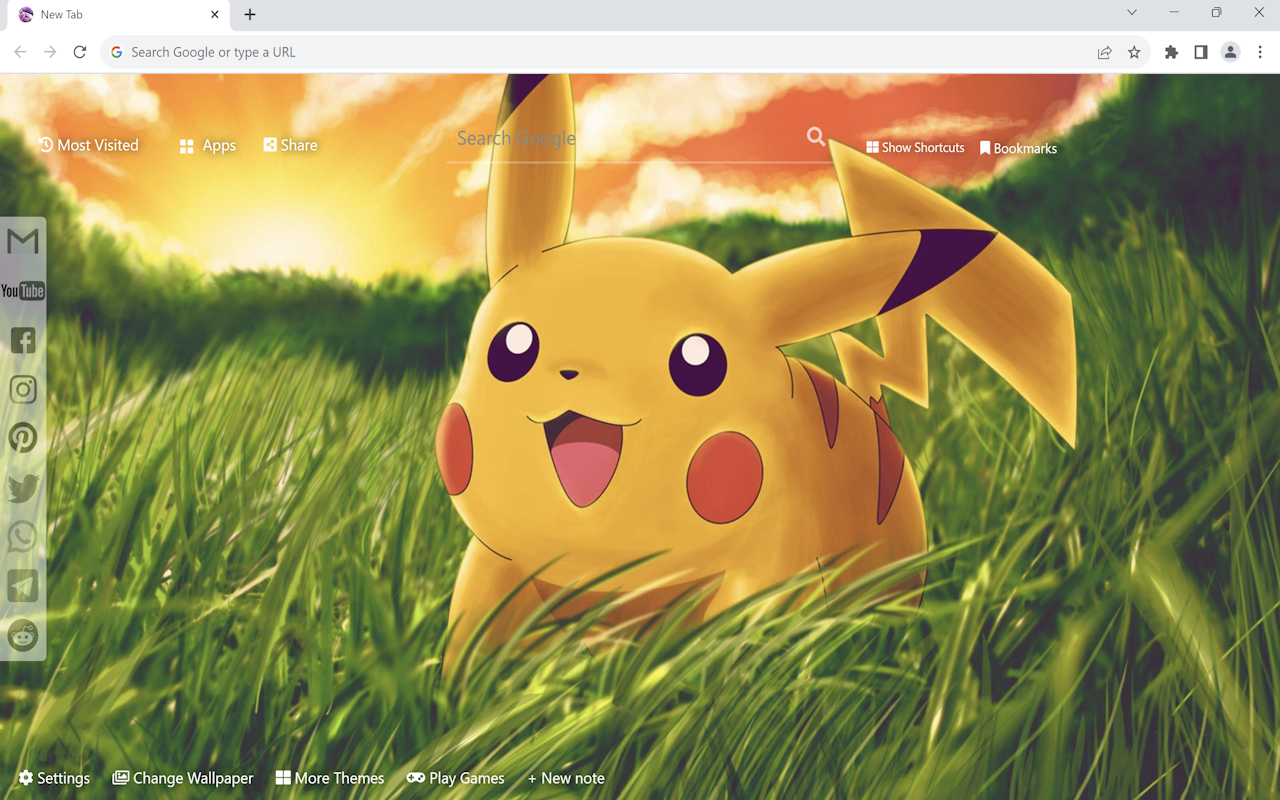Click the Google icon in address bar
This screenshot has width=1280, height=800.
tap(117, 52)
